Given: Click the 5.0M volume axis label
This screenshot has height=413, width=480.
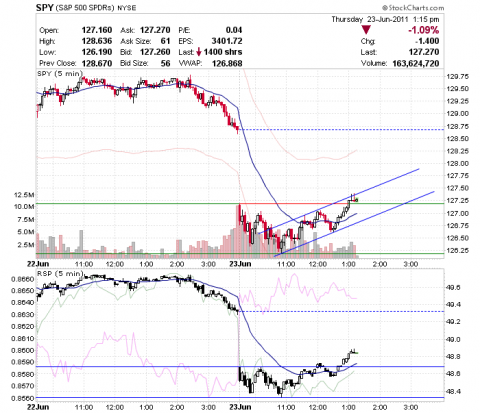Looking at the screenshot, I should click(26, 232).
